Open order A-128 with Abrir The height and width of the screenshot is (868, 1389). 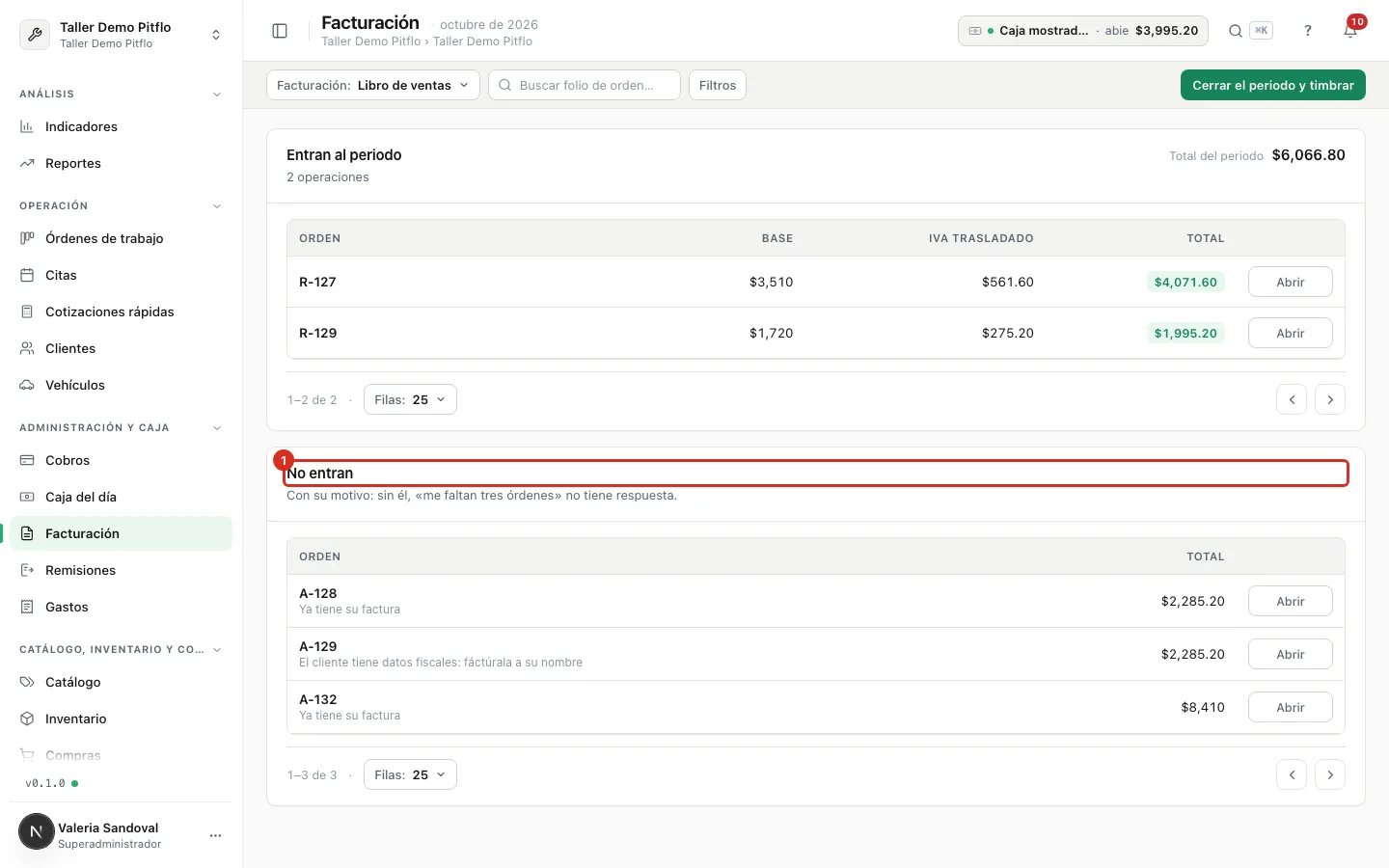coord(1291,601)
